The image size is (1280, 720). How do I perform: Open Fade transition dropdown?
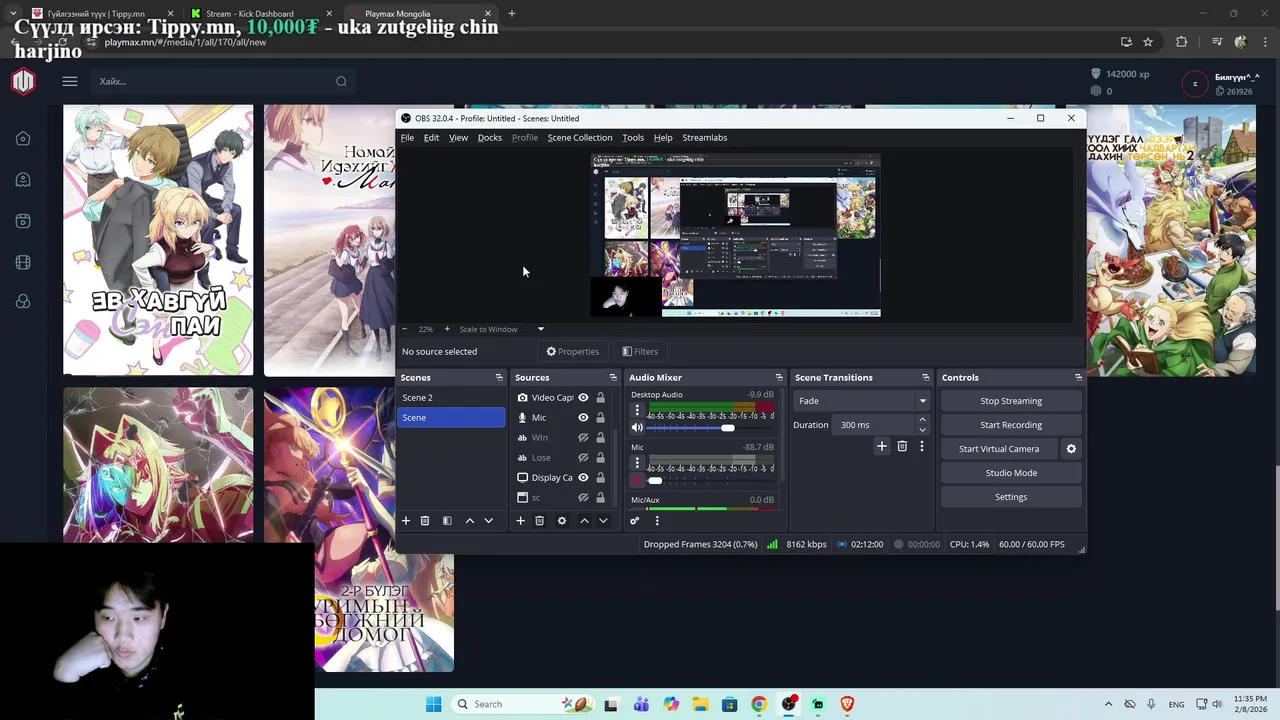coord(861,401)
